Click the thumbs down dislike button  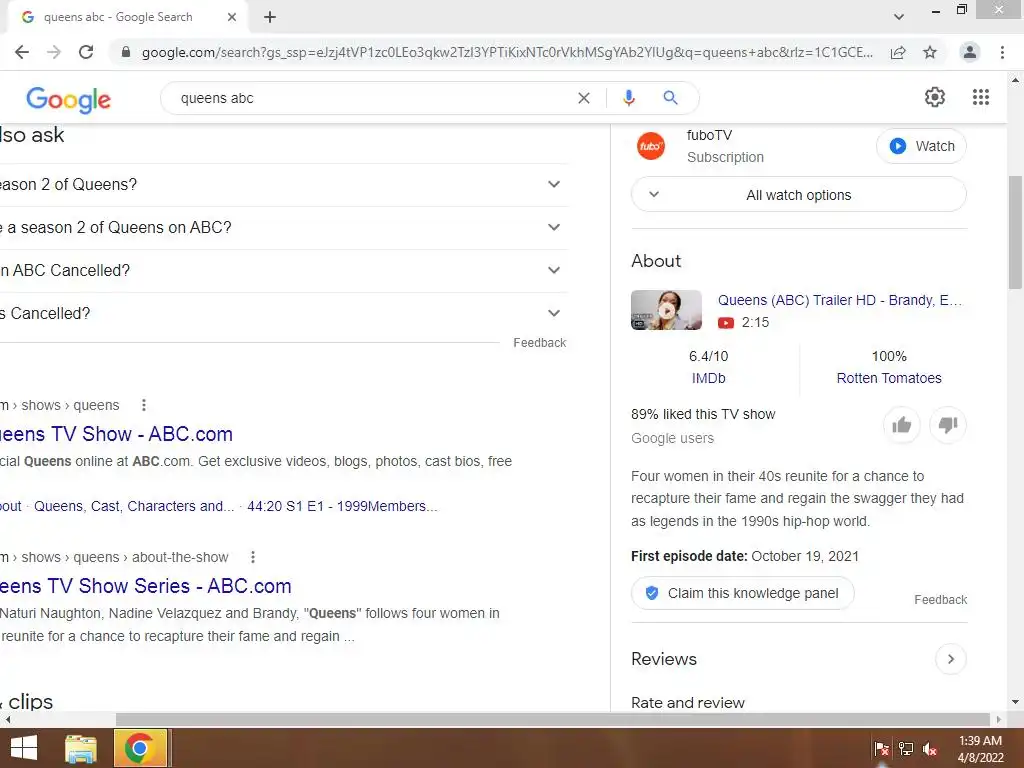(x=948, y=425)
